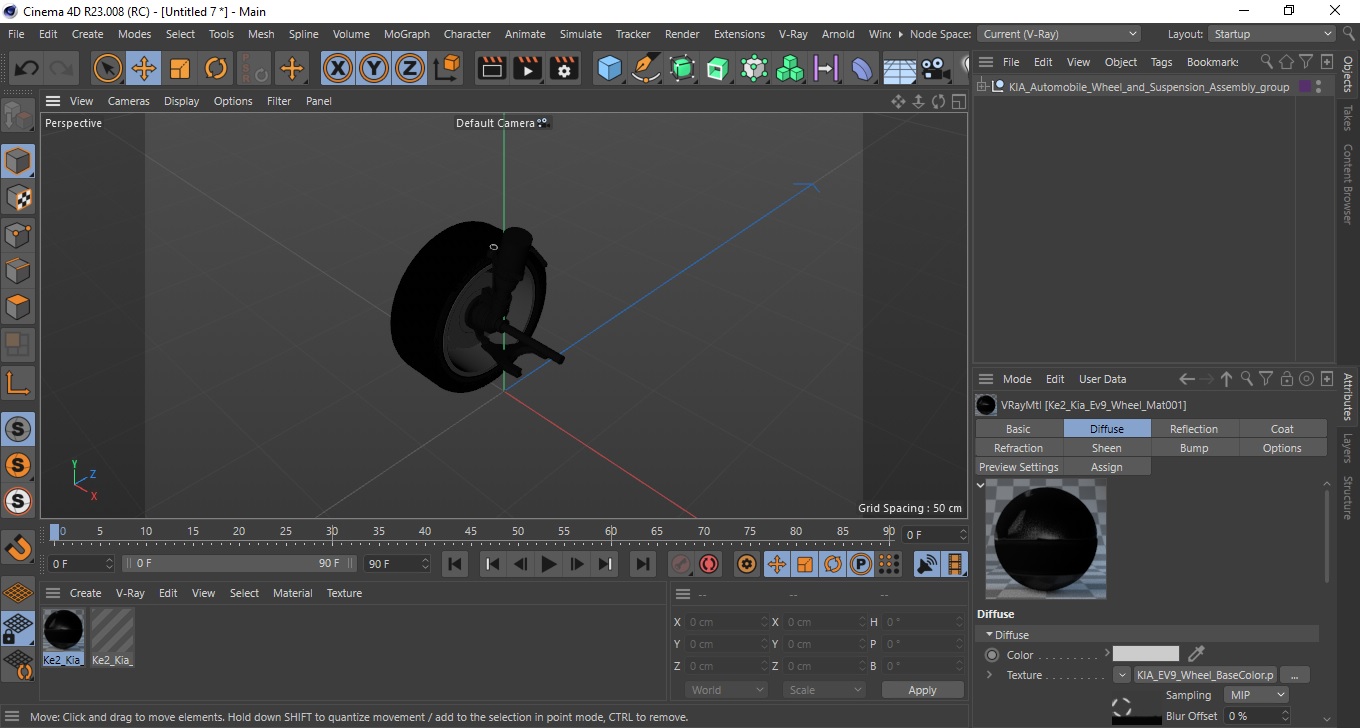
Task: Add a Floor environment object
Action: 899,70
